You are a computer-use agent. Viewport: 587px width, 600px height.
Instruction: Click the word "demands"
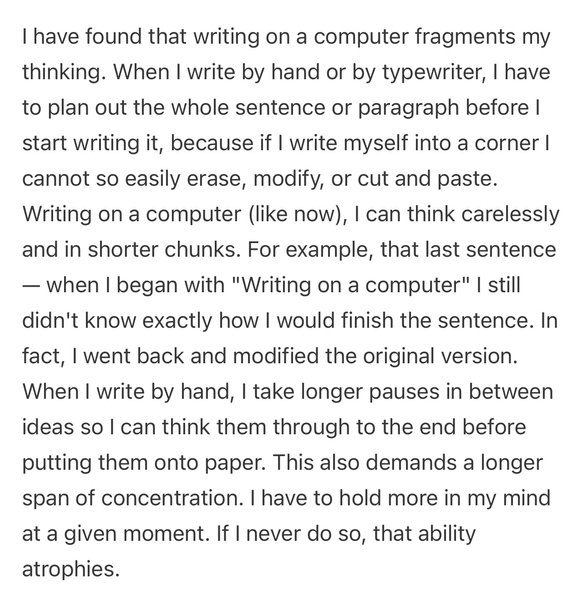411,463
